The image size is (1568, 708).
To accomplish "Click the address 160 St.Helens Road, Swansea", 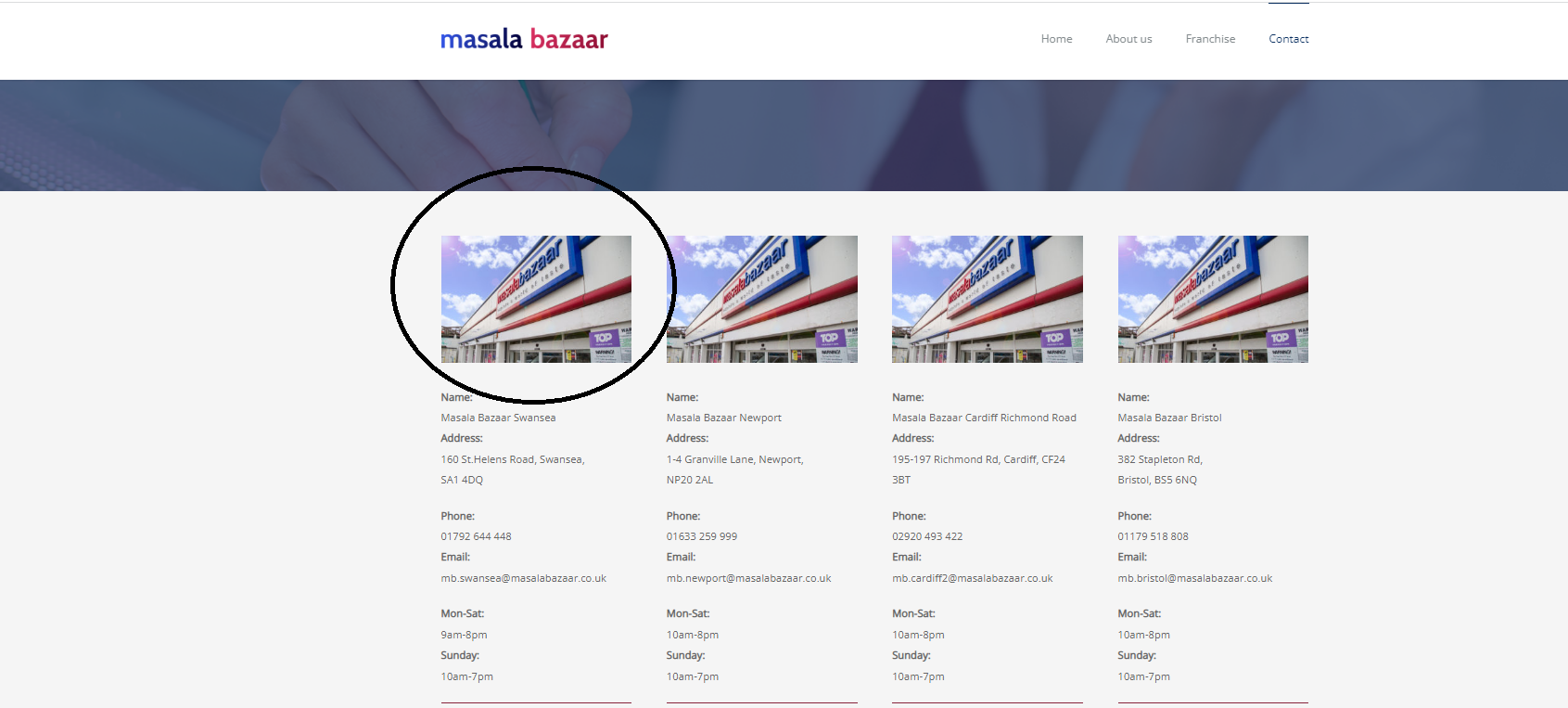I will tap(513, 459).
